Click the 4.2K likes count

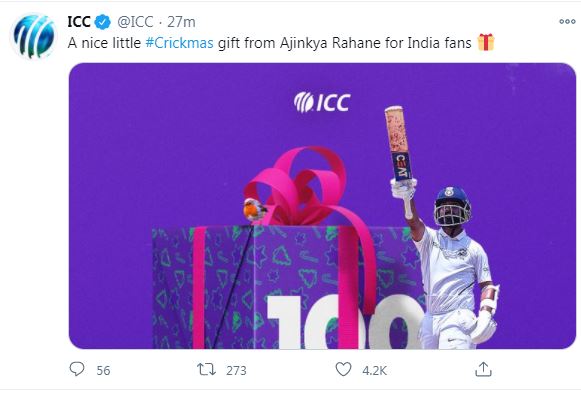point(375,370)
